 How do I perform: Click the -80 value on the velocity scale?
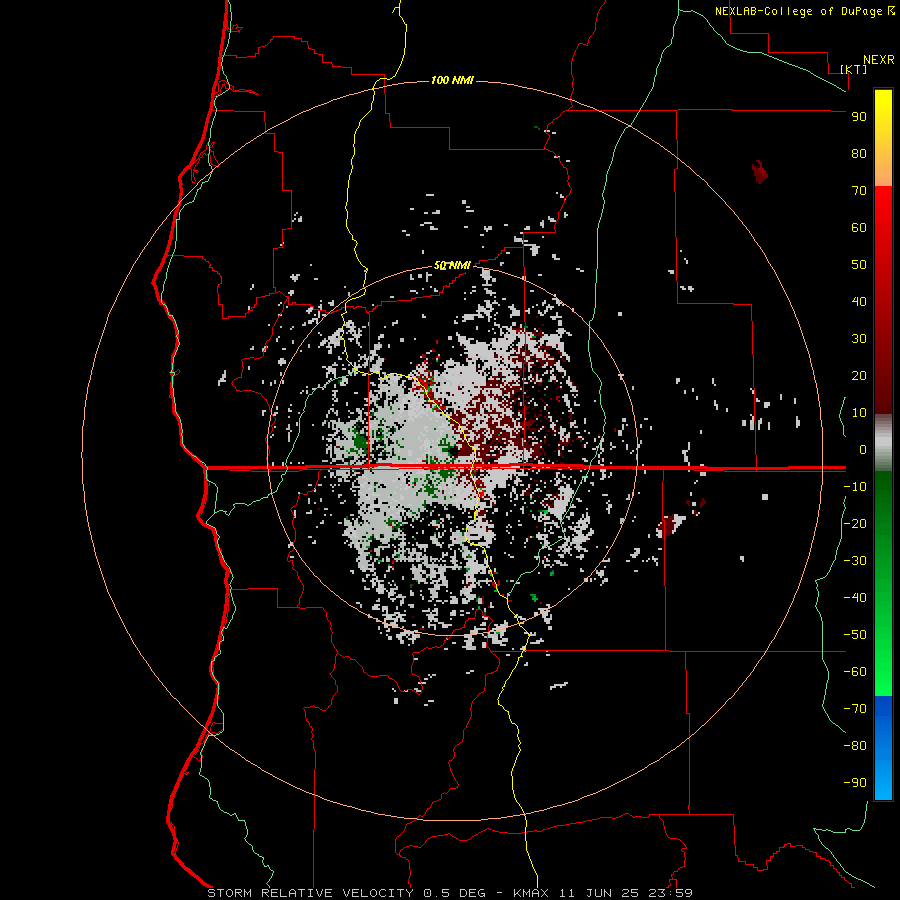pos(855,746)
